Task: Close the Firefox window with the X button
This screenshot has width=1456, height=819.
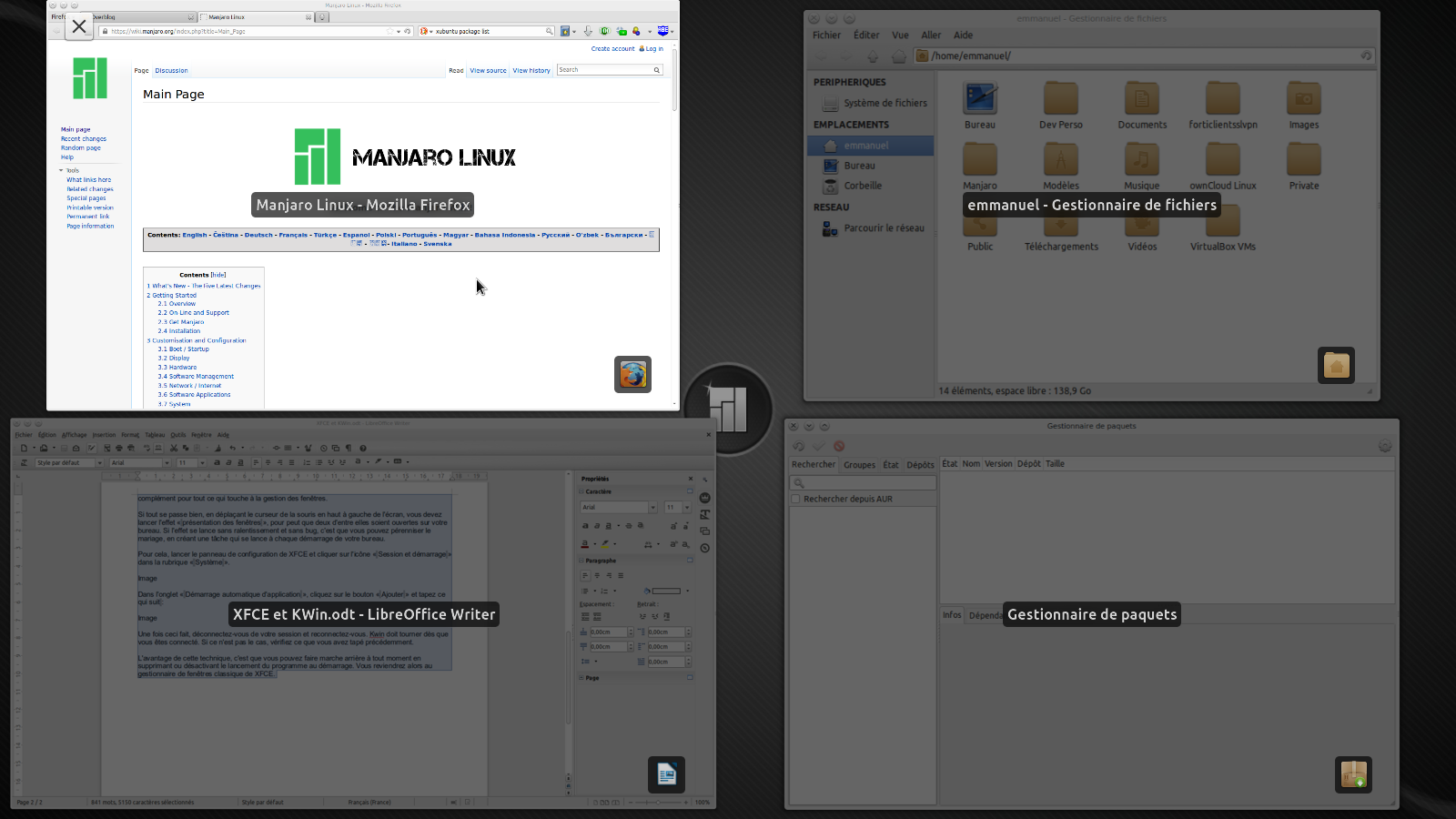Action: (x=79, y=26)
